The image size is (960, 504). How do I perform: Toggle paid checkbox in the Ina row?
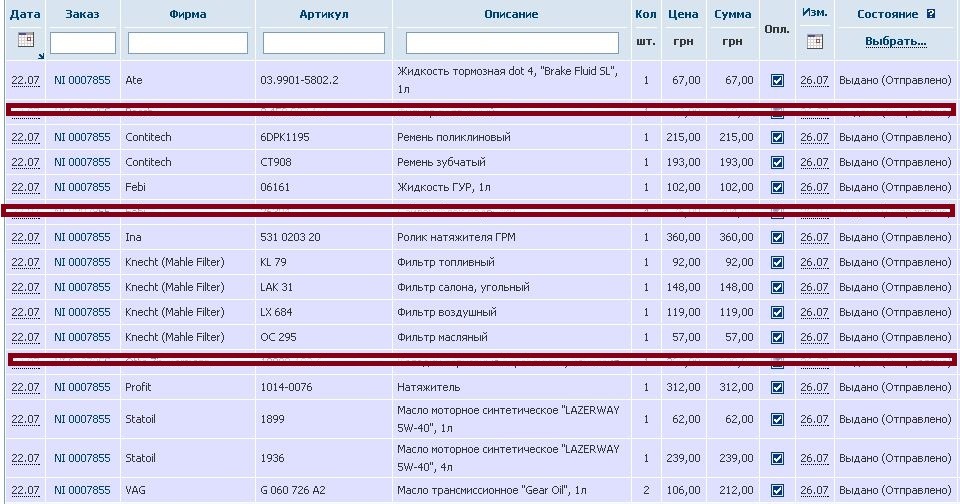tap(777, 238)
